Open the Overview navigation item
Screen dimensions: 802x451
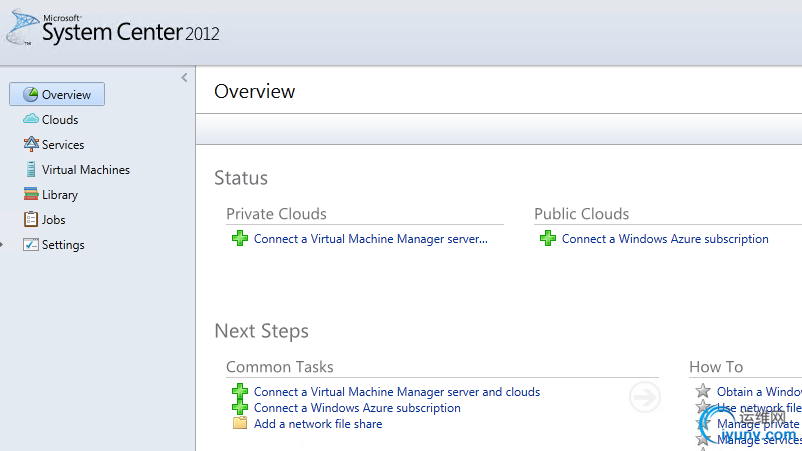coord(57,94)
